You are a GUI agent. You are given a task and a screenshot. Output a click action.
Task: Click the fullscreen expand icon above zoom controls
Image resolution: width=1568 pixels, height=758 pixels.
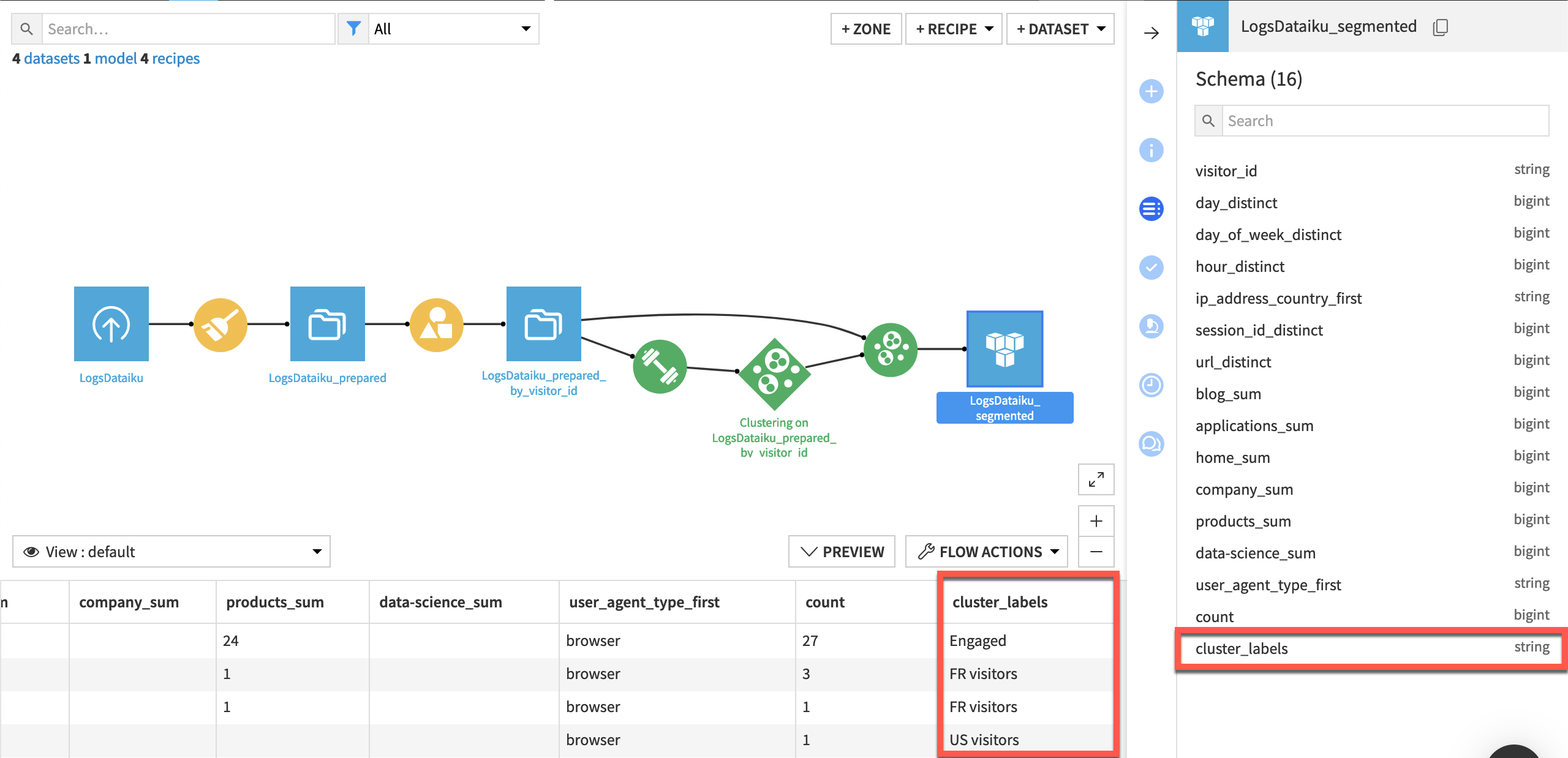(1096, 479)
